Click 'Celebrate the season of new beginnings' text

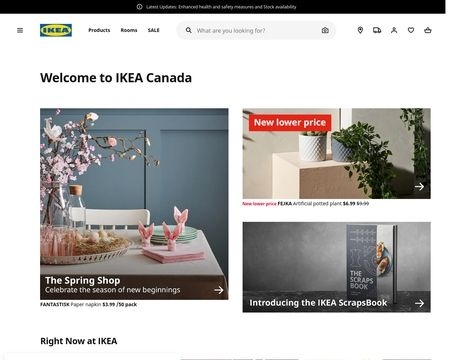pyautogui.click(x=113, y=290)
